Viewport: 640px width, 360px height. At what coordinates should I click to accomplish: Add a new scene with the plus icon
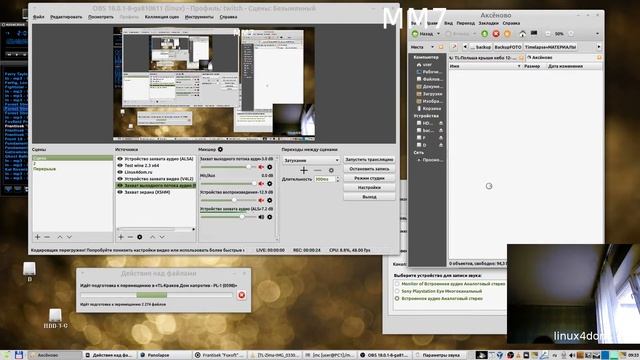[38, 237]
